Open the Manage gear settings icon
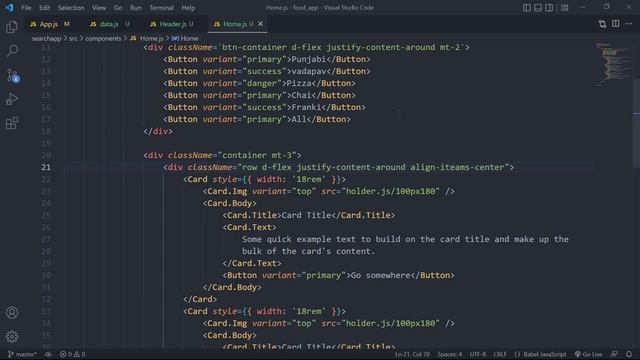The width and height of the screenshot is (640, 360). 12,337
